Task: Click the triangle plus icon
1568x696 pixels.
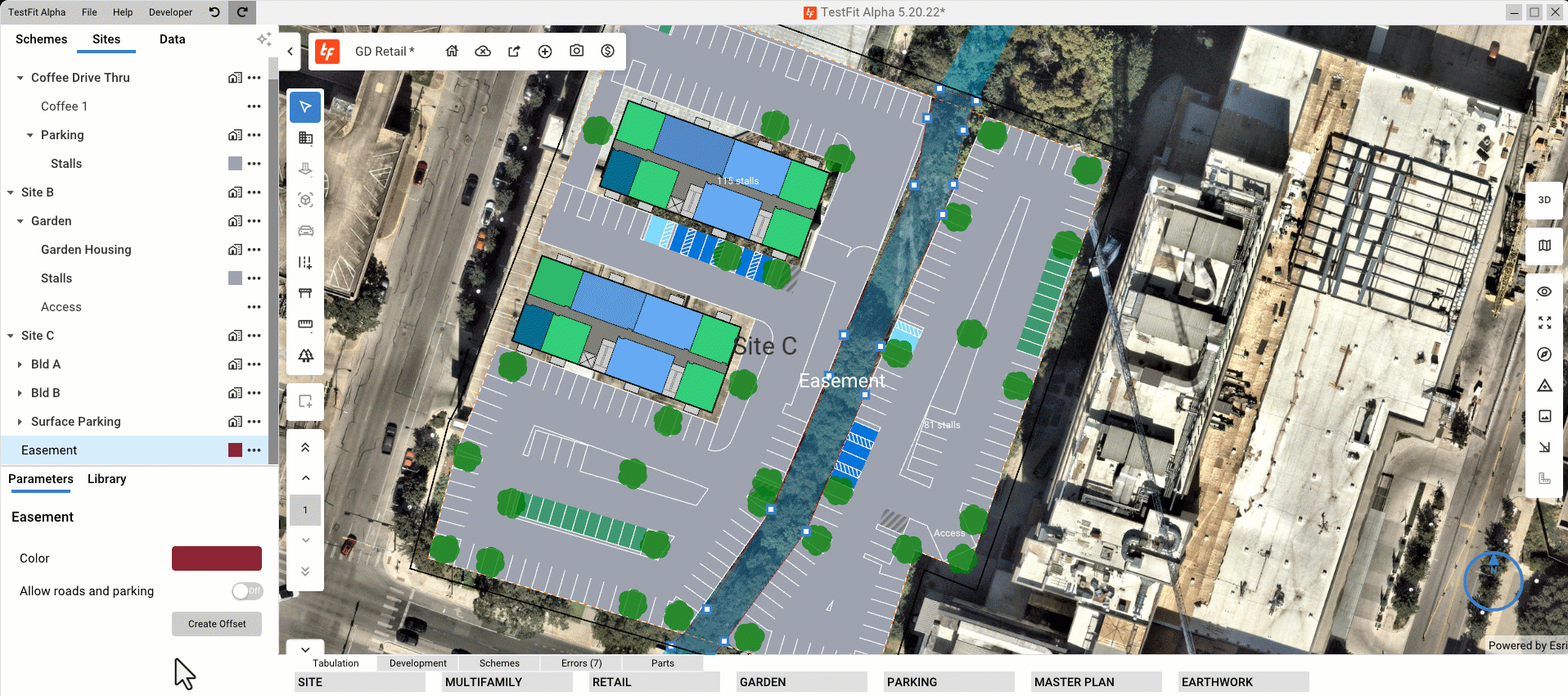Action: click(1544, 385)
